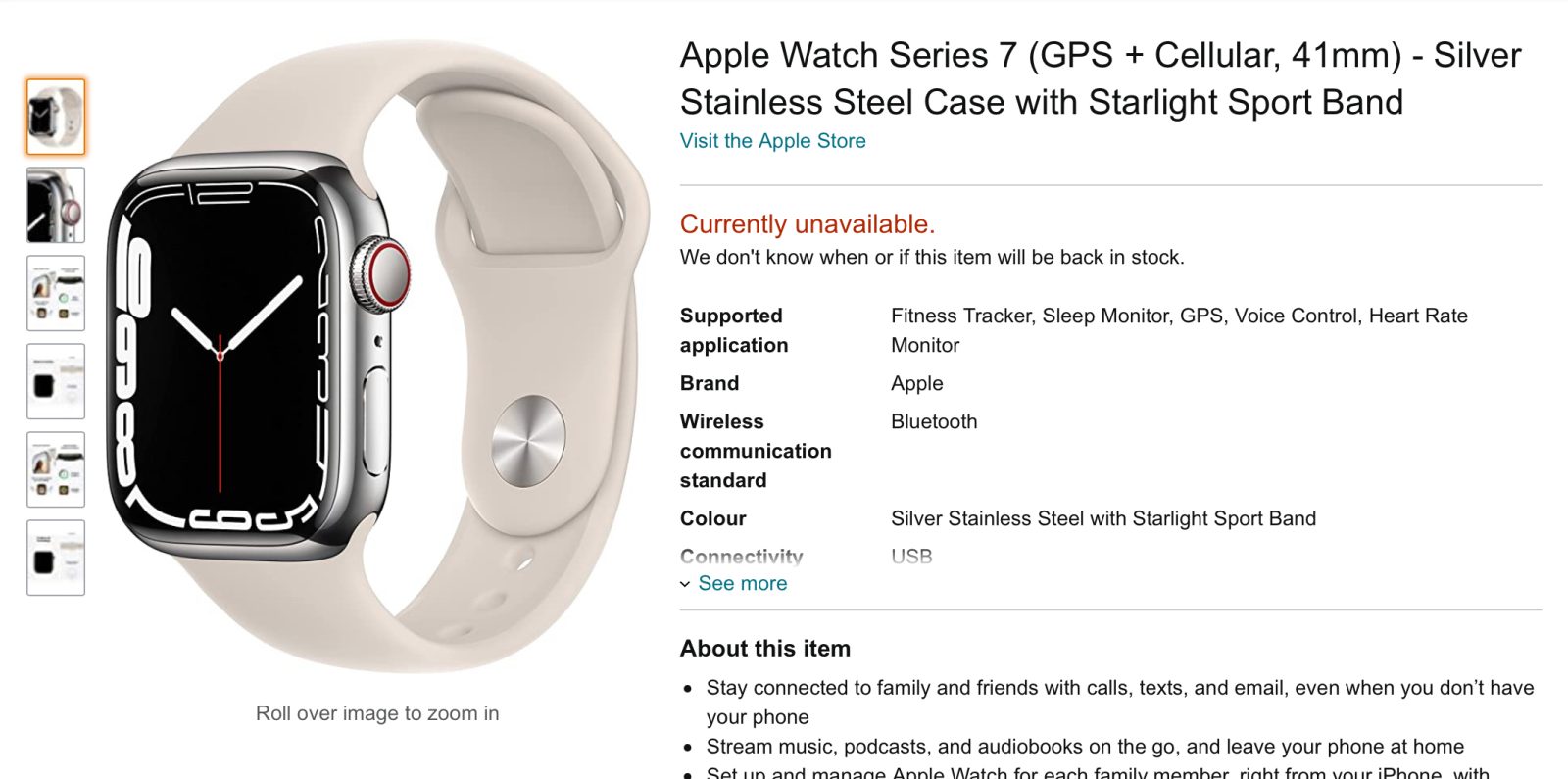Select the third product thumbnail
Viewport: 1568px width, 779px height.
point(56,293)
